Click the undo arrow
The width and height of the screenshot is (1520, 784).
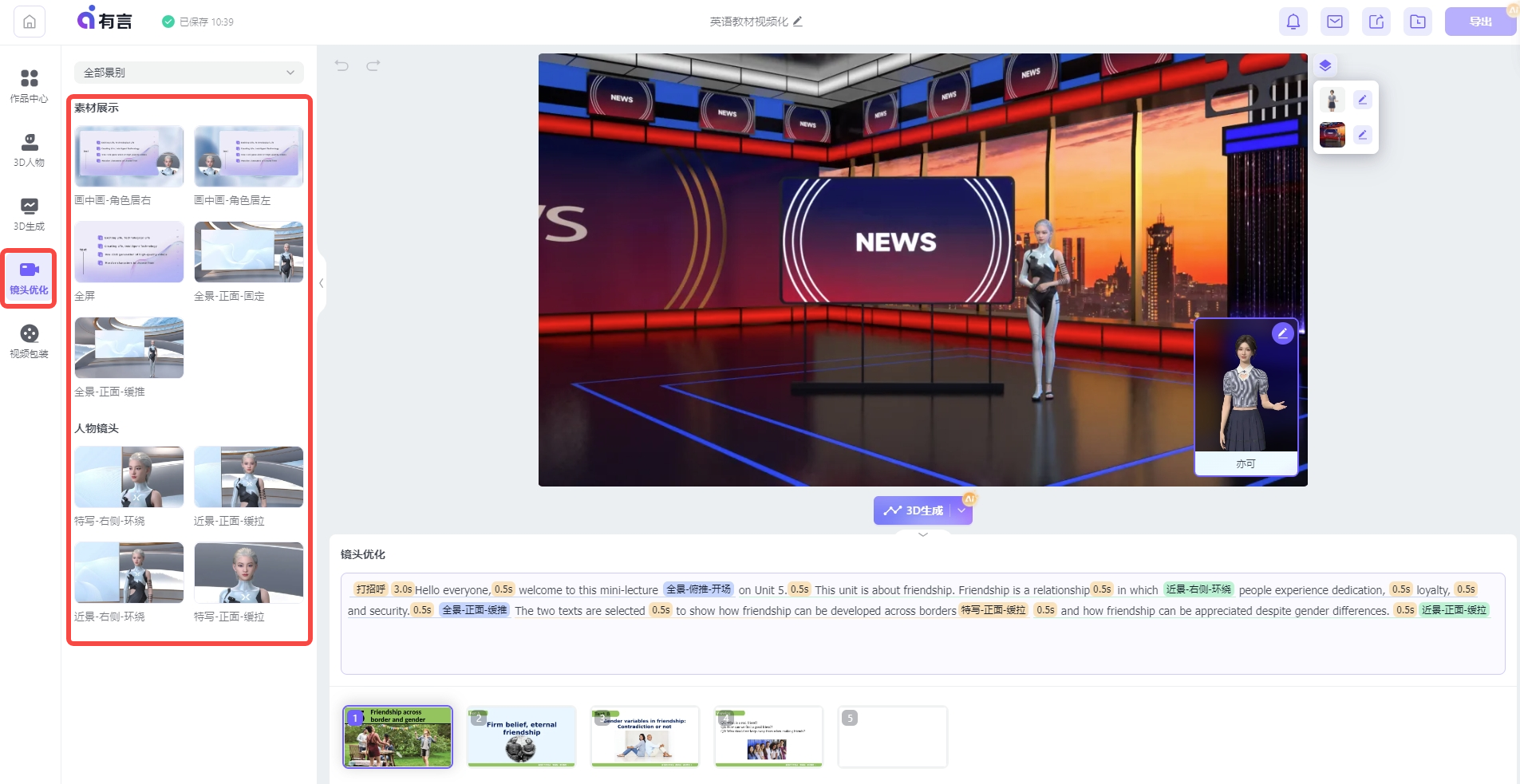click(342, 65)
